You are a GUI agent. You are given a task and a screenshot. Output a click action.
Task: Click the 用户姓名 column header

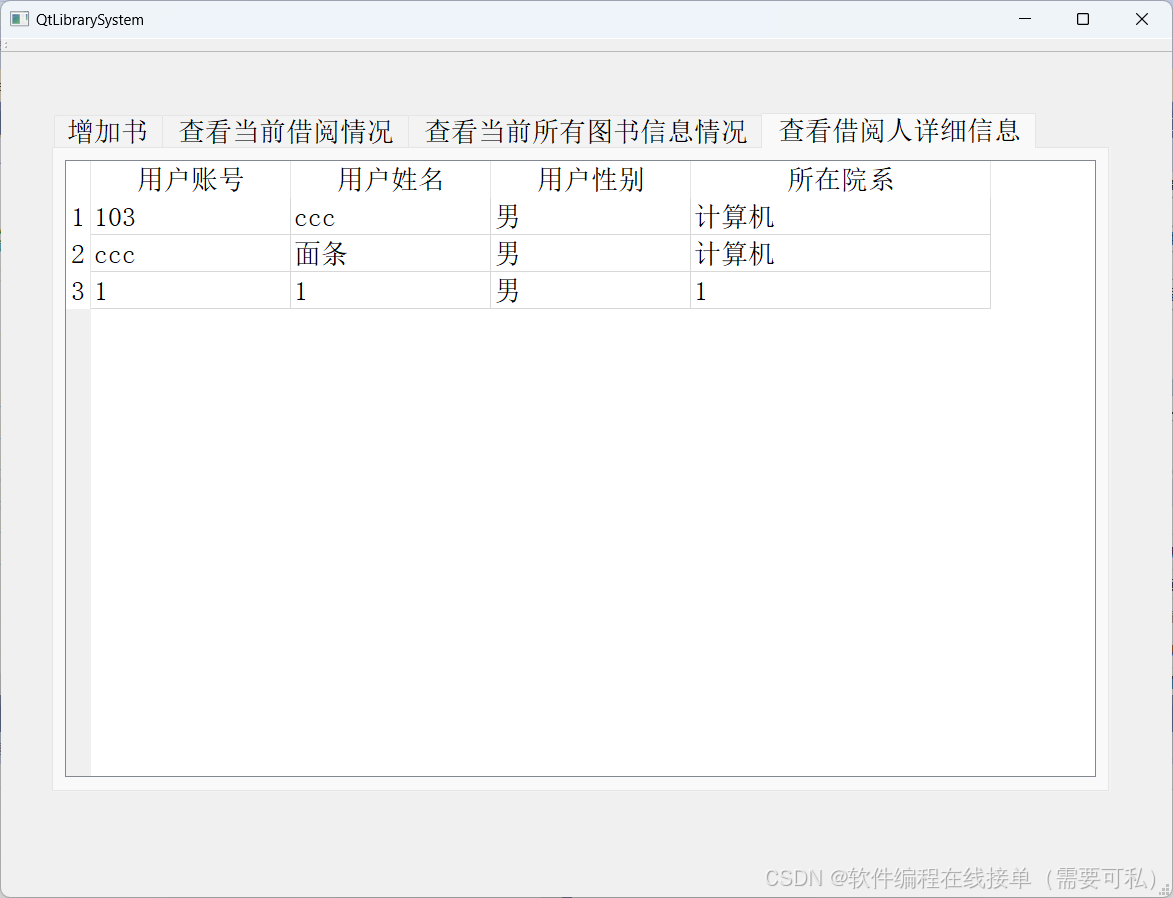(391, 180)
